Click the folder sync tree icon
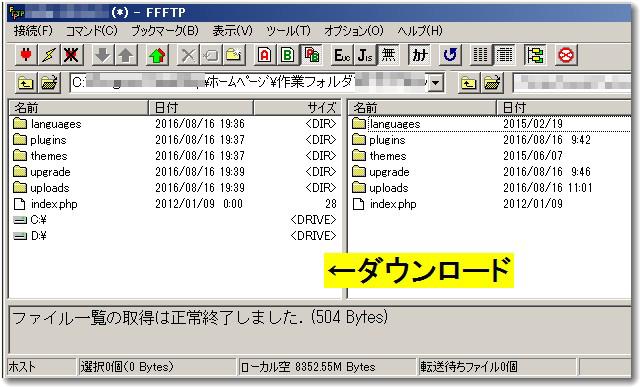Screen dimensions: 640x387 [534, 55]
